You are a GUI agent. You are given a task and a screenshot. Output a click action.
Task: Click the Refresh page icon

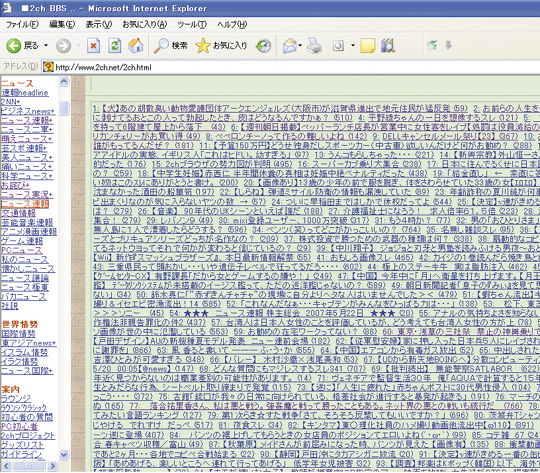tap(114, 45)
